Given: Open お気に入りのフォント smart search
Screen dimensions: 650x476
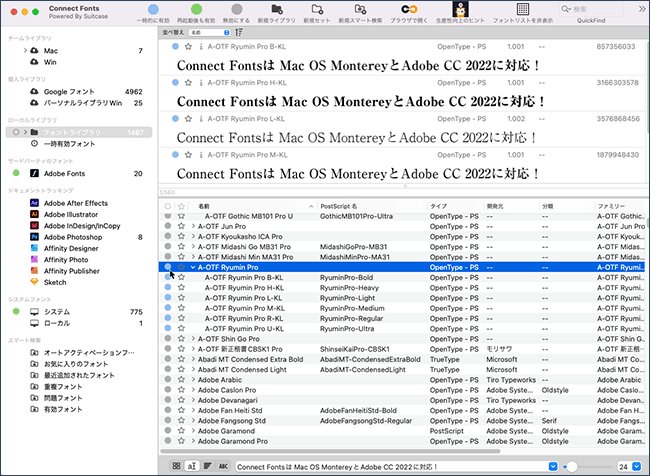Looking at the screenshot, I should pos(75,364).
